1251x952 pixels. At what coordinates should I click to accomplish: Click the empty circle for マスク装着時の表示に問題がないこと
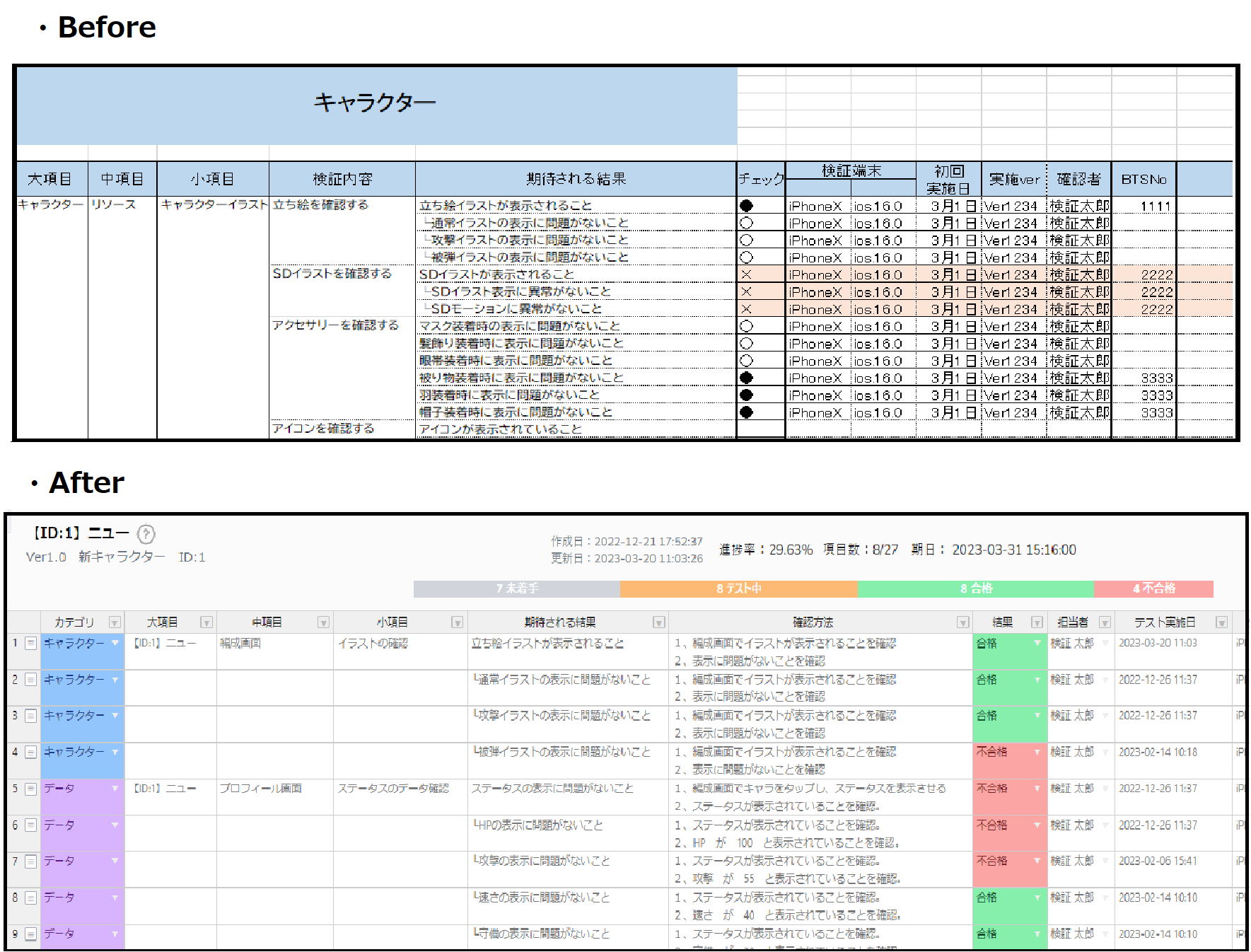pyautogui.click(x=746, y=326)
